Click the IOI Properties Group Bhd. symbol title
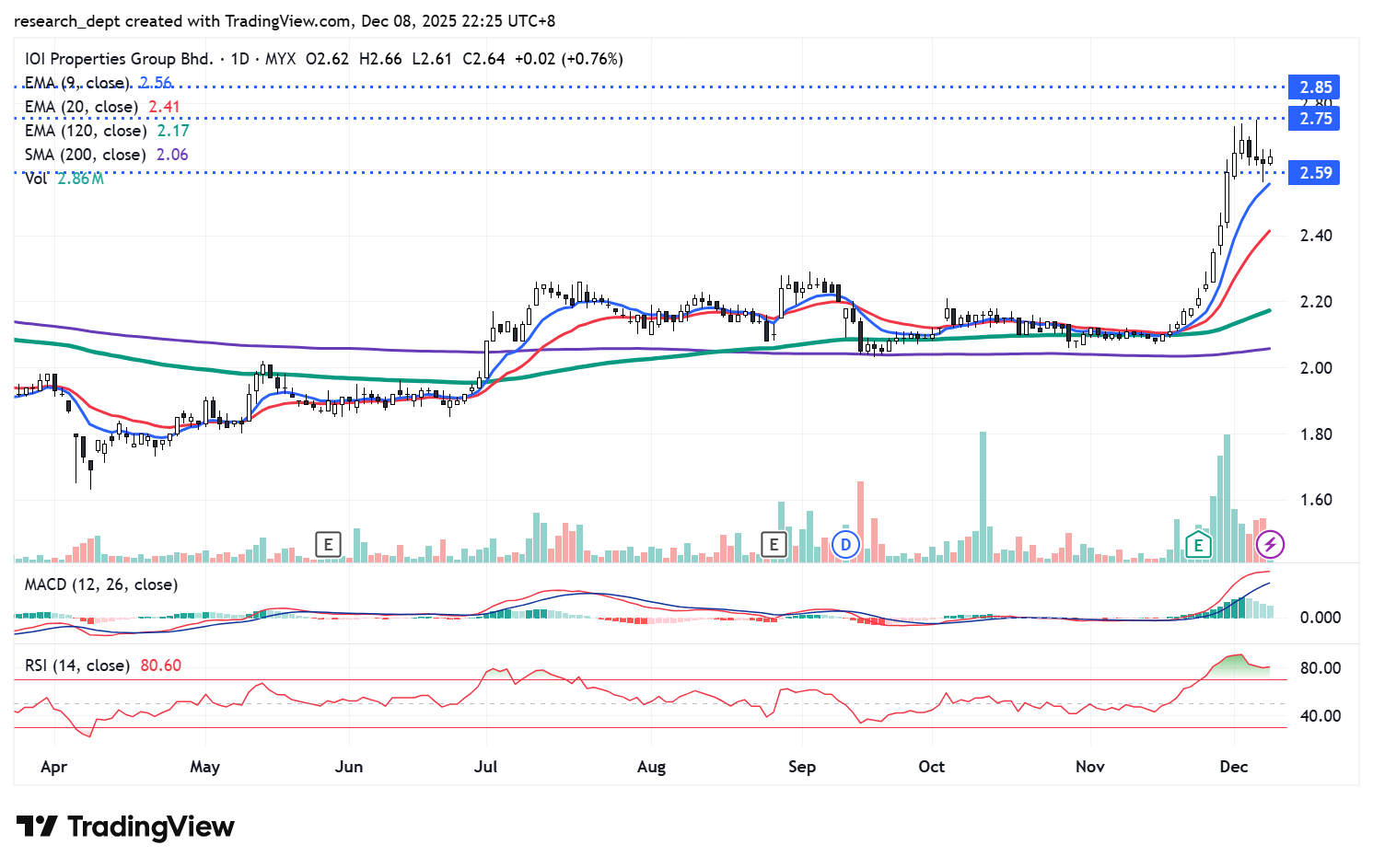The image size is (1373, 868). click(x=119, y=59)
